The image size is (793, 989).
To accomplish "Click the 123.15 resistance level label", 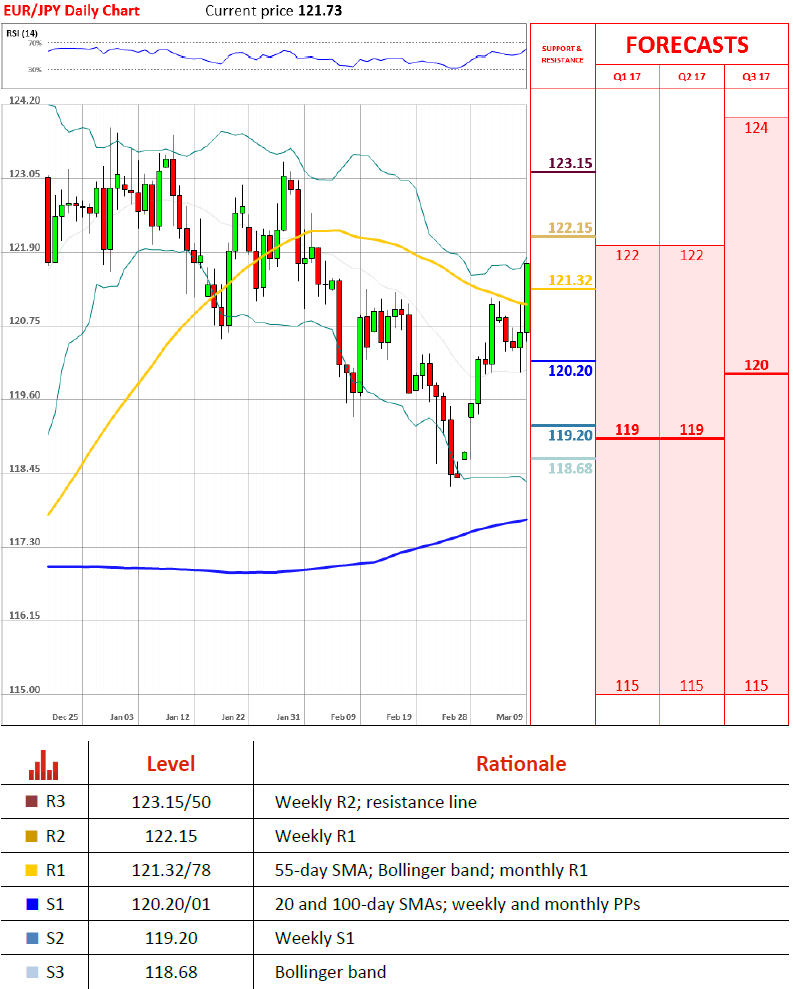I will (570, 163).
